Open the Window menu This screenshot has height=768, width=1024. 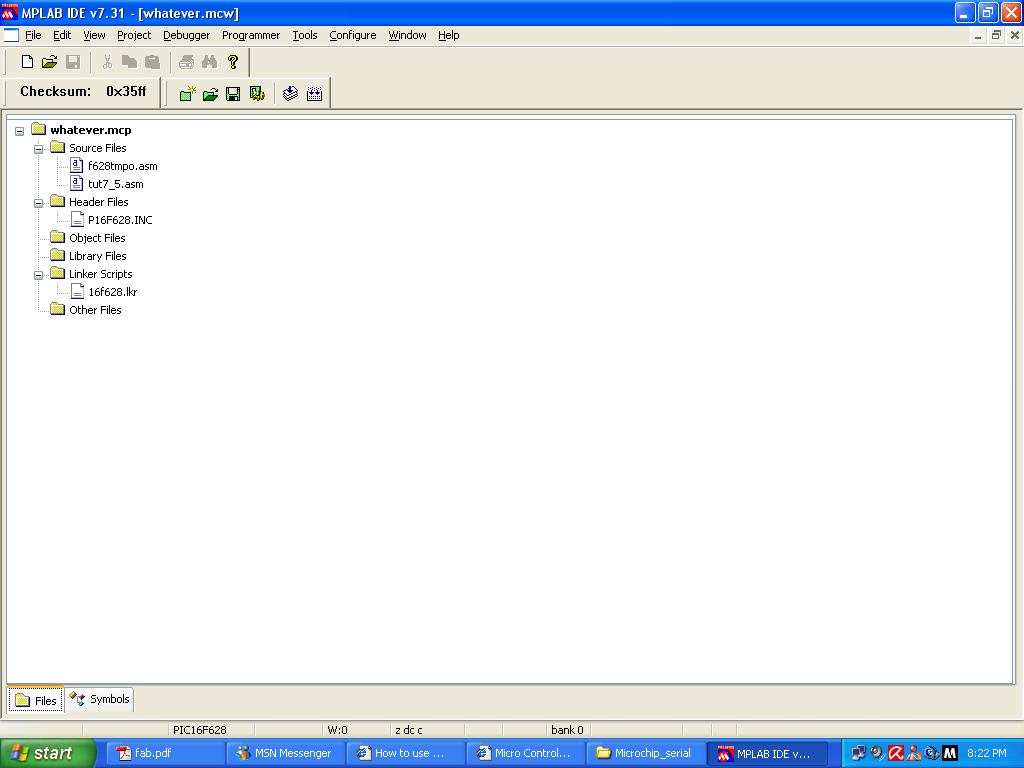(x=407, y=35)
